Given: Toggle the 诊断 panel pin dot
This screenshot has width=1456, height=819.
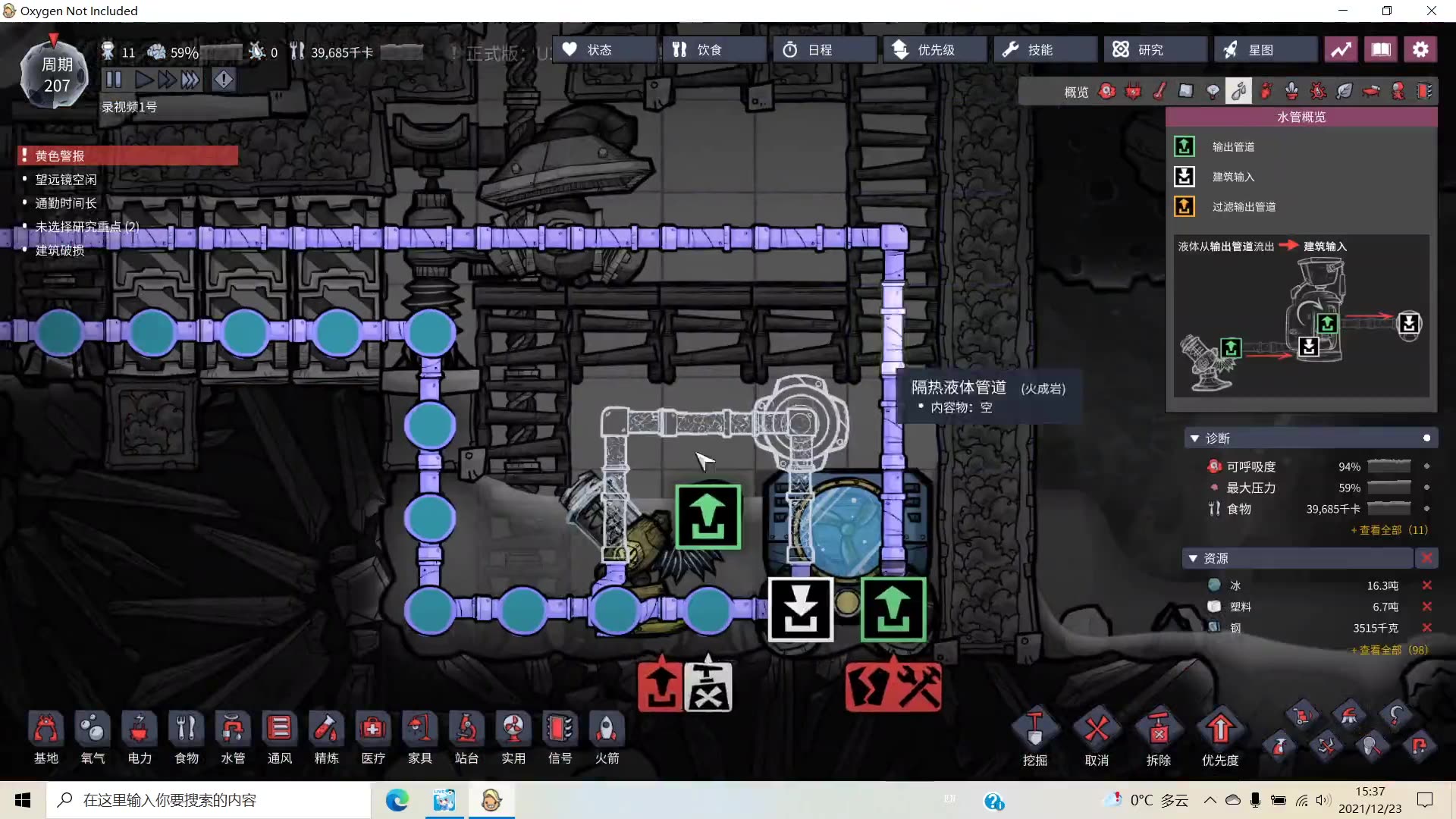Looking at the screenshot, I should click(x=1426, y=438).
